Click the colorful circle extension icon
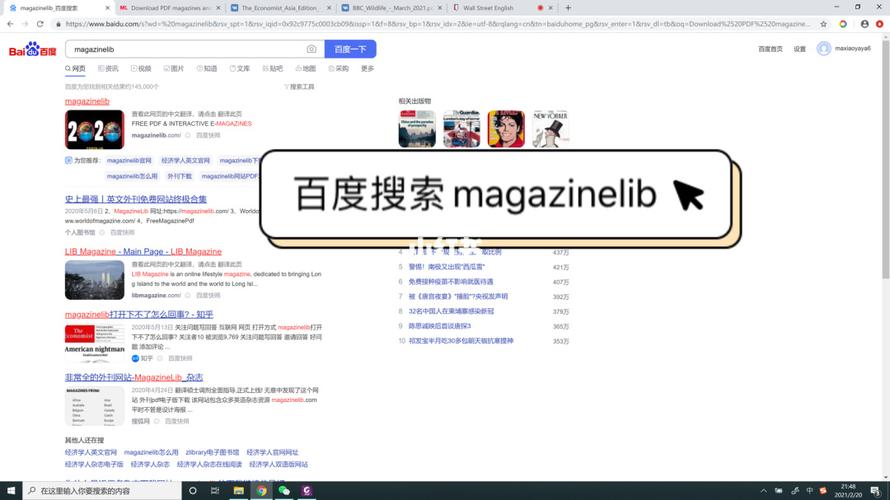Viewport: 890px width, 500px height. pos(843,24)
